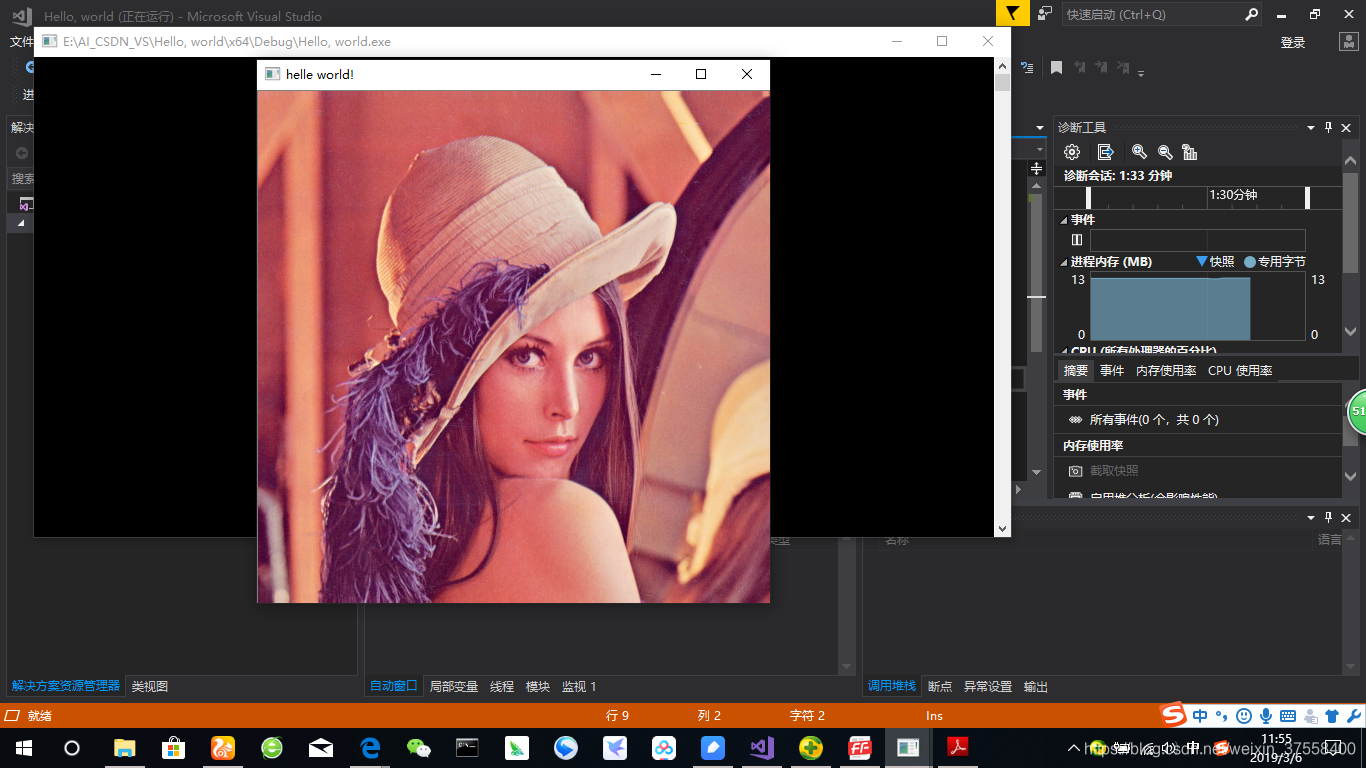The width and height of the screenshot is (1366, 768).
Task: Open the command prompt taskbar icon
Action: [467, 747]
